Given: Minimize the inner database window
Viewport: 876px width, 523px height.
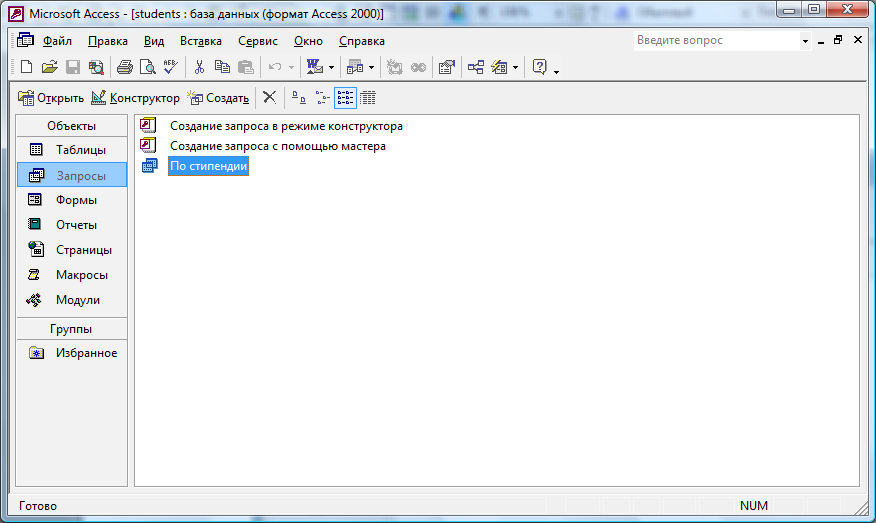Looking at the screenshot, I should coord(821,41).
